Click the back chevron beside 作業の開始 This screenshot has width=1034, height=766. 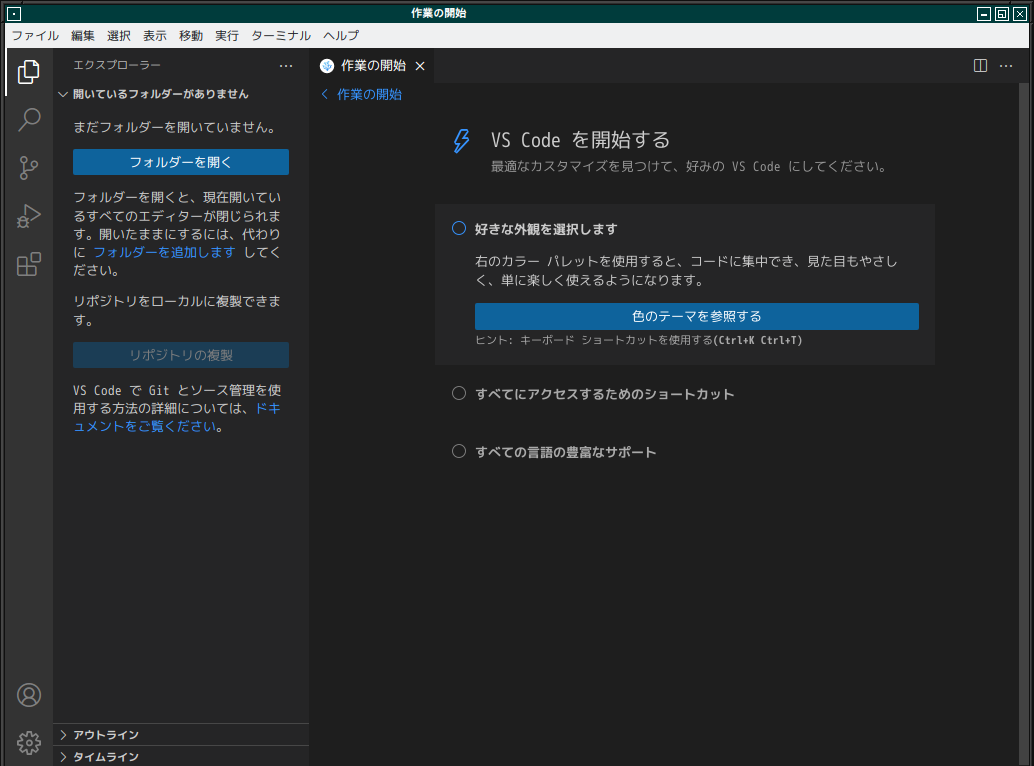[324, 94]
